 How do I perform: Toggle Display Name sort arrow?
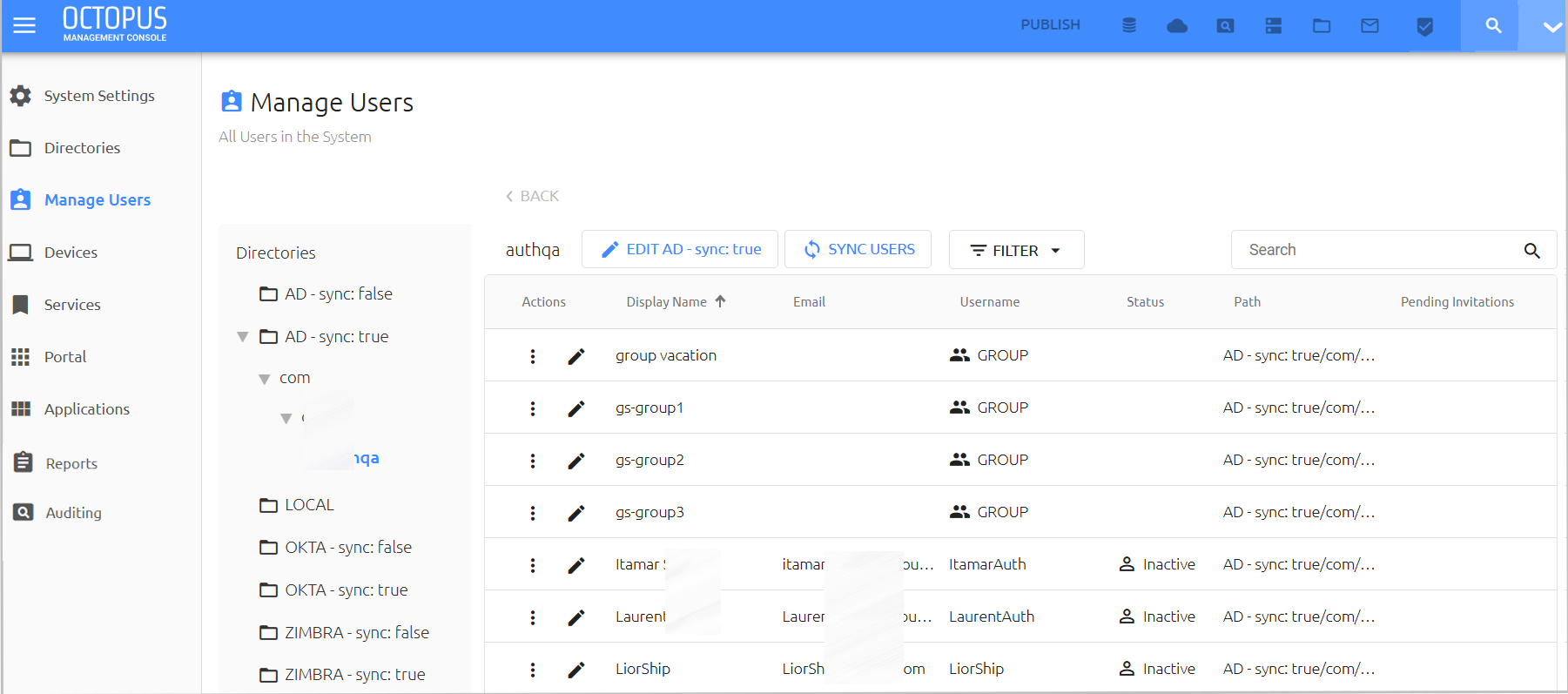[720, 301]
